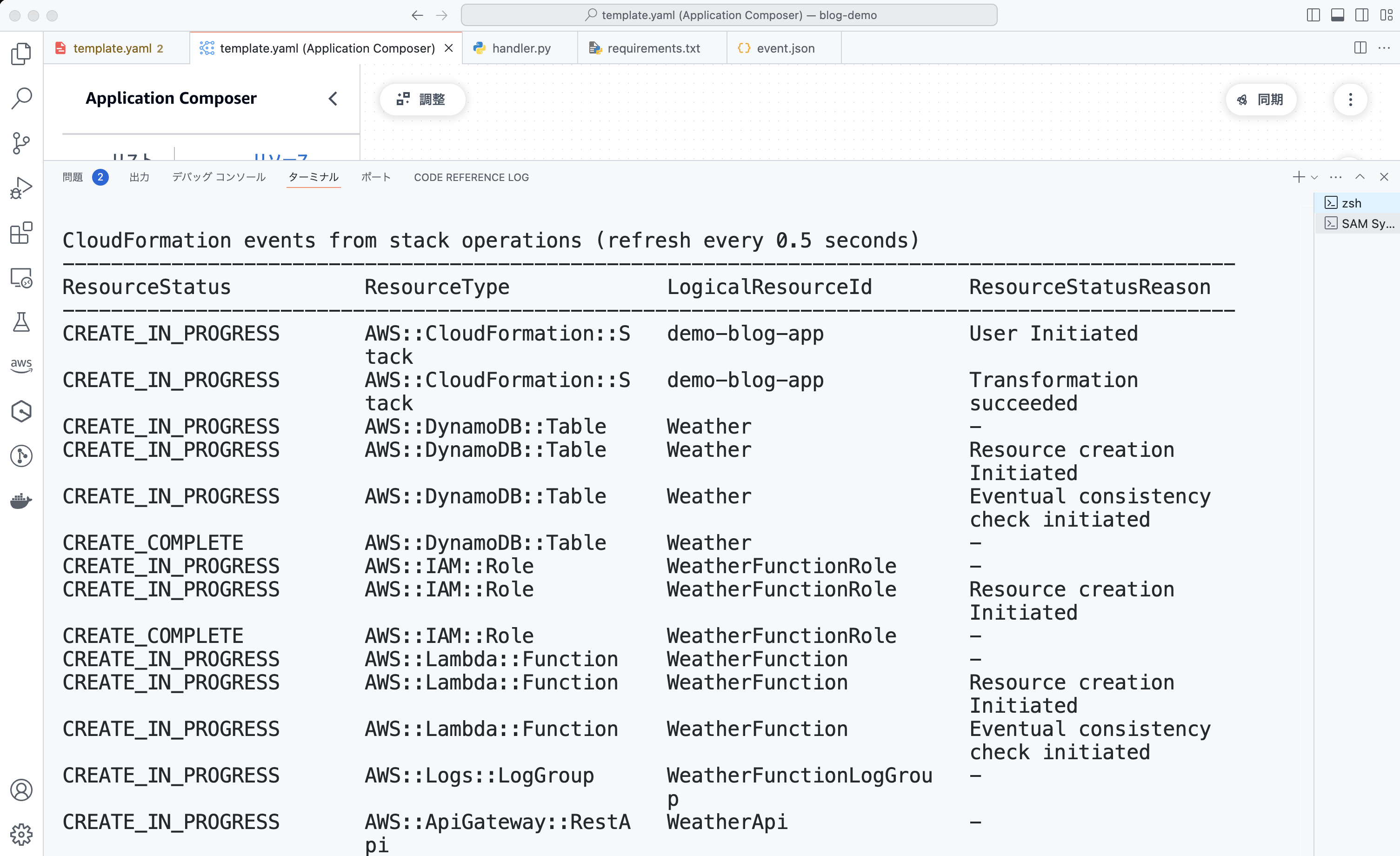Select the SAM Sy... terminal instance
This screenshot has width=1400, height=856.
pos(1358,223)
